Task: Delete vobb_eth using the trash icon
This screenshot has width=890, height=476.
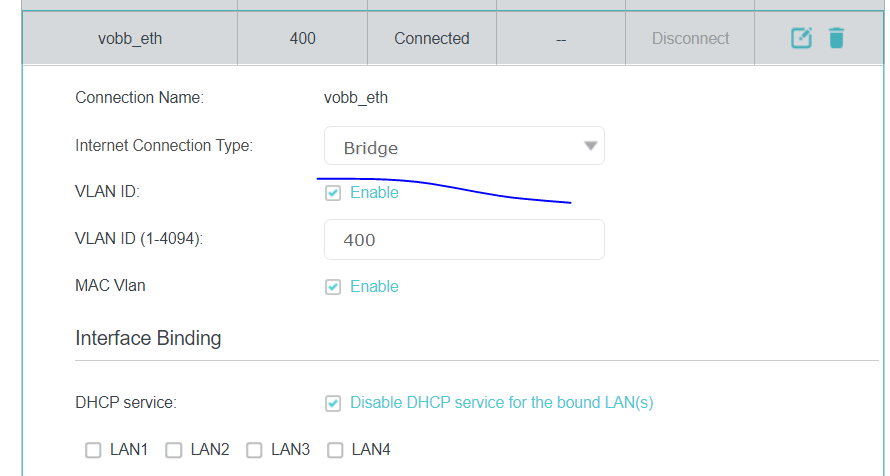Action: click(836, 38)
